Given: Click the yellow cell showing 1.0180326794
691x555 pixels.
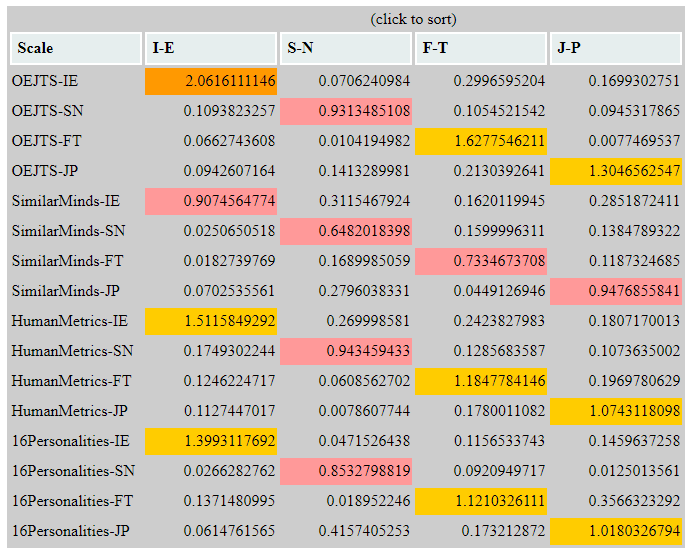Looking at the screenshot, I should point(616,531).
